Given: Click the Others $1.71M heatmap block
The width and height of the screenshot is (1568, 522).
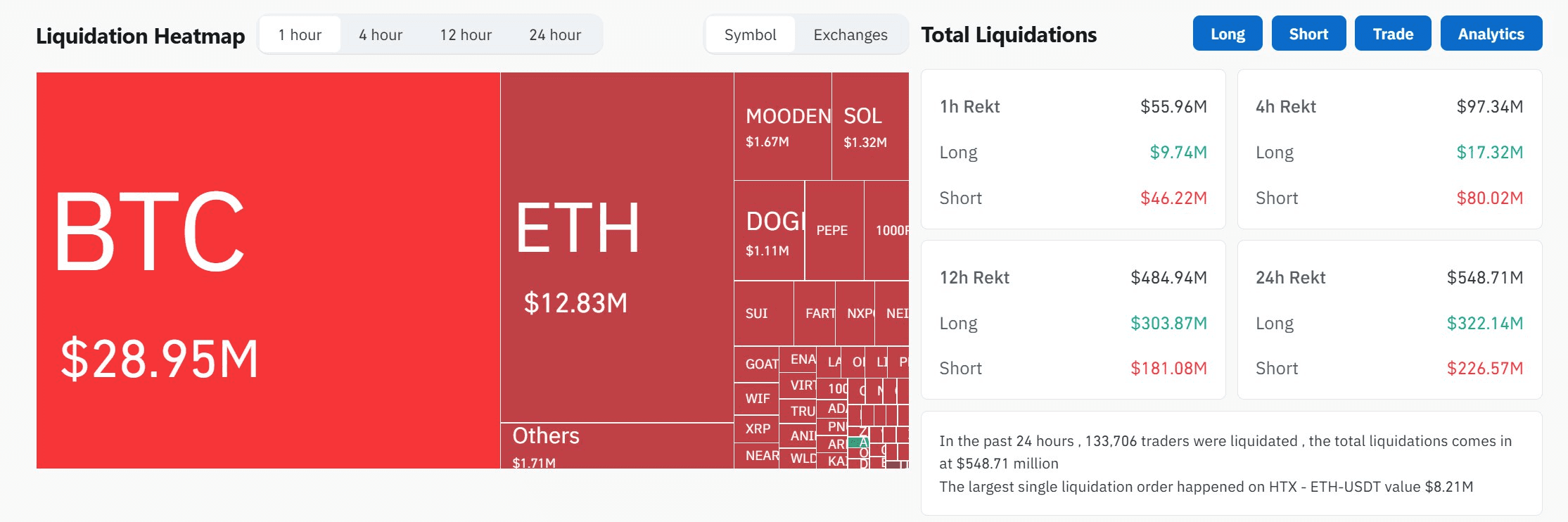Looking at the screenshot, I should [x=616, y=445].
